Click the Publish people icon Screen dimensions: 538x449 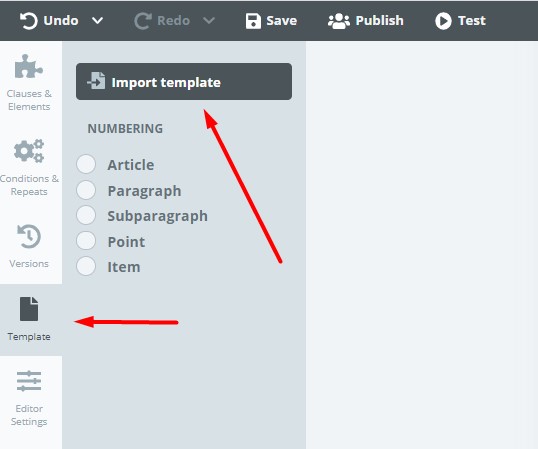(x=339, y=21)
